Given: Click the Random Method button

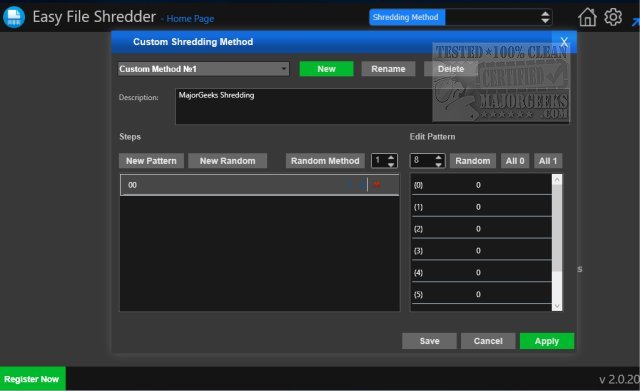Looking at the screenshot, I should [x=325, y=161].
